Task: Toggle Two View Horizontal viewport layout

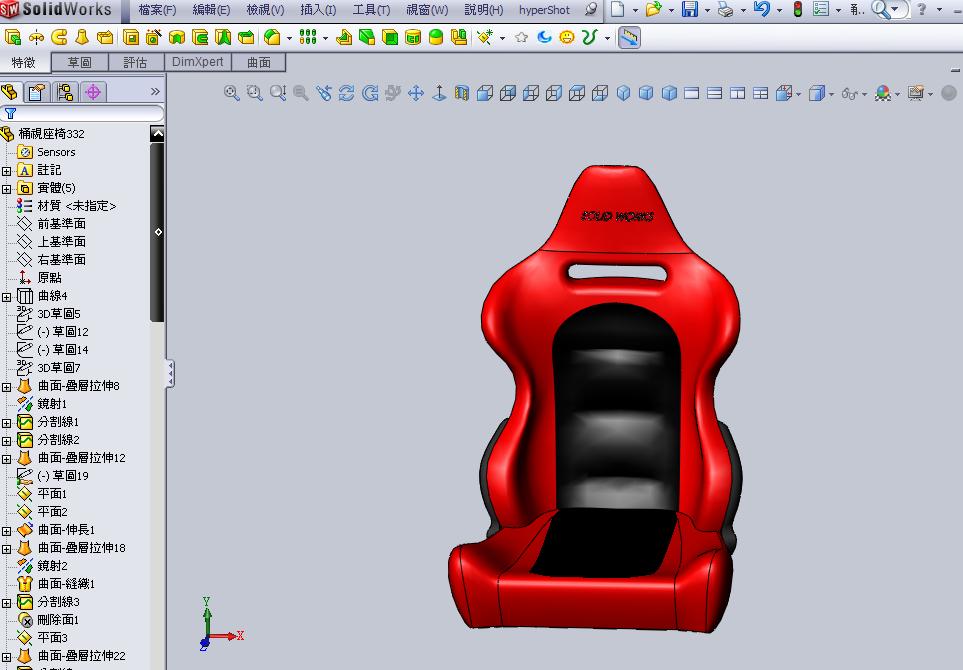Action: pyautogui.click(x=714, y=93)
